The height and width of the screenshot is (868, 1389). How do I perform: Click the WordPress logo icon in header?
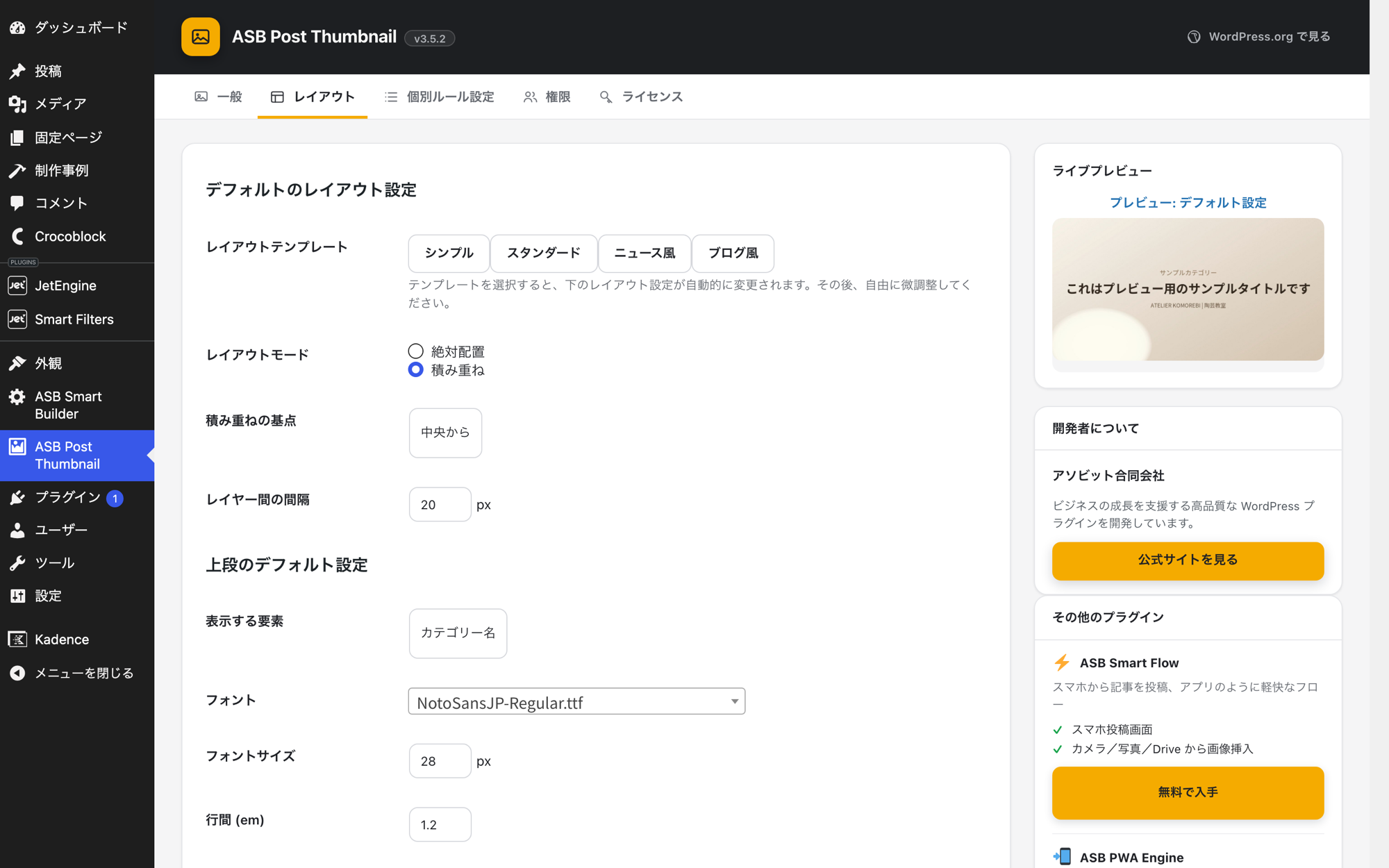coord(1194,37)
